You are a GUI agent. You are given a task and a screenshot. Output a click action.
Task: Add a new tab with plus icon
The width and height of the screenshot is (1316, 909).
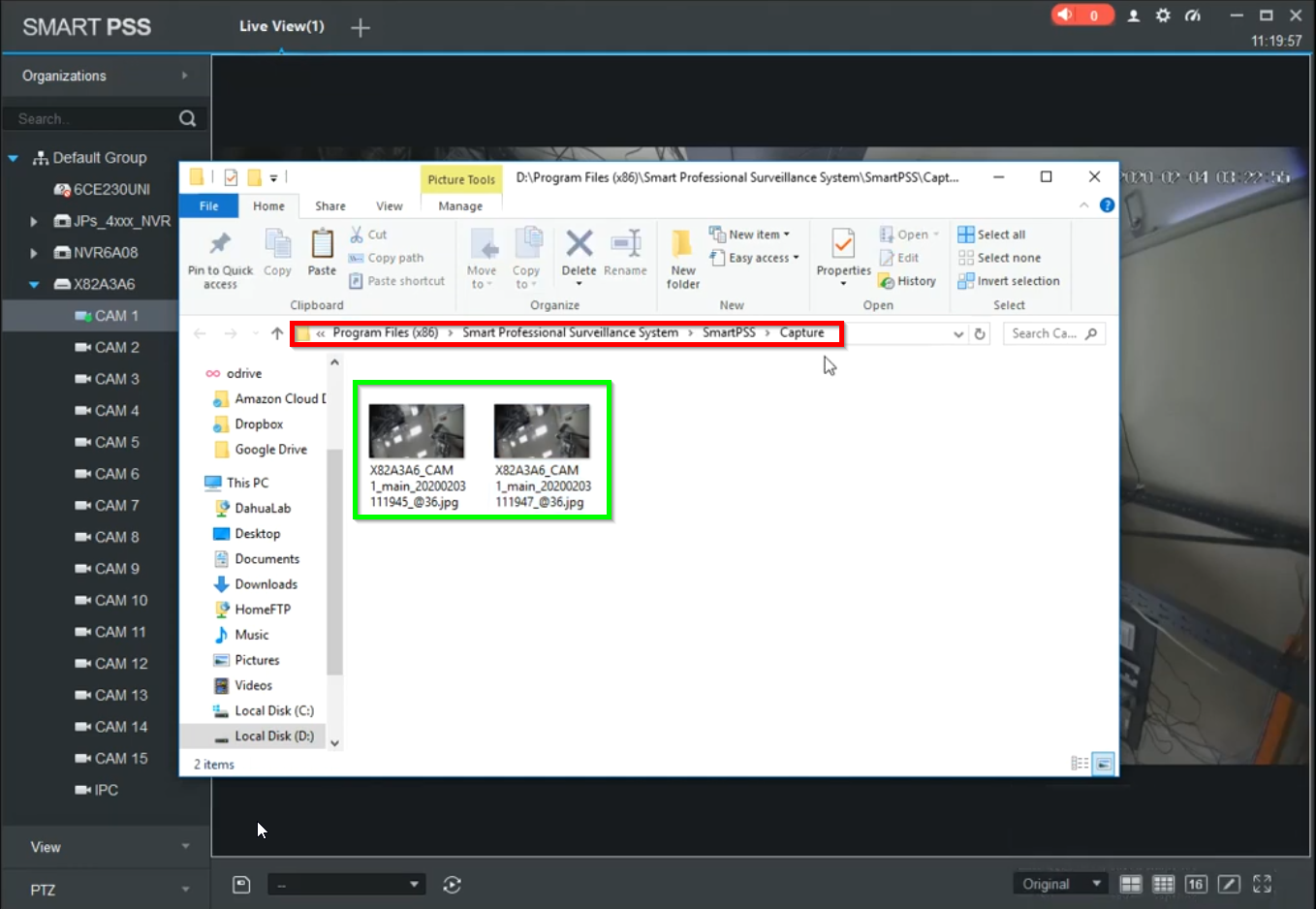pyautogui.click(x=360, y=28)
